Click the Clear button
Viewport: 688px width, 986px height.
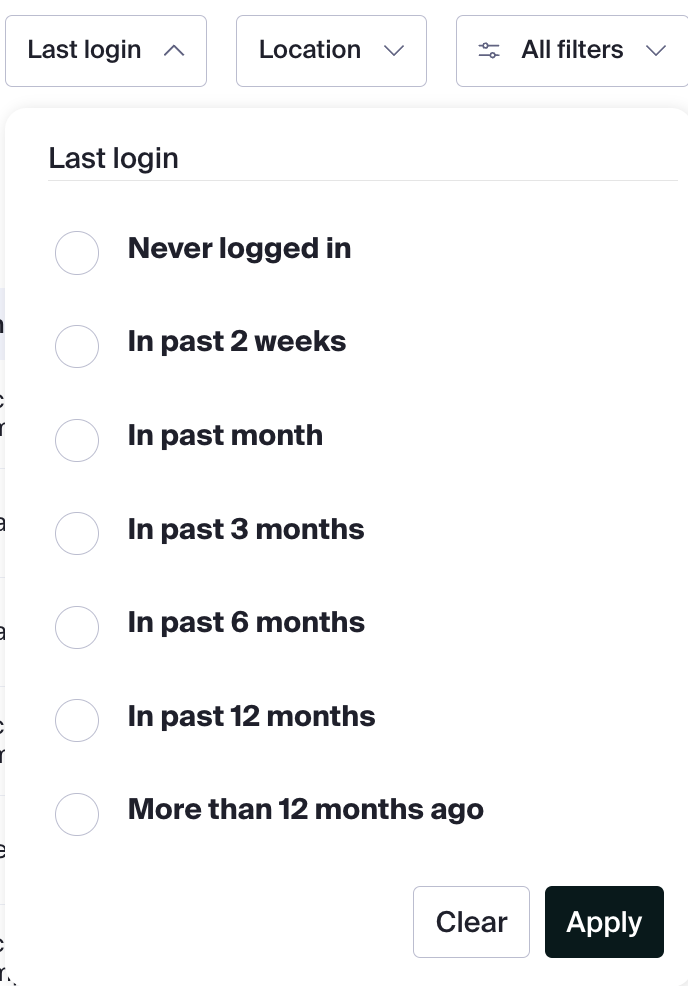point(471,921)
